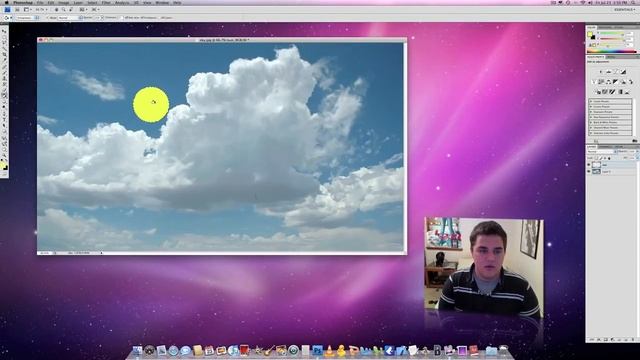
Task: Add an Exposure adjustment
Action: pyautogui.click(x=623, y=72)
